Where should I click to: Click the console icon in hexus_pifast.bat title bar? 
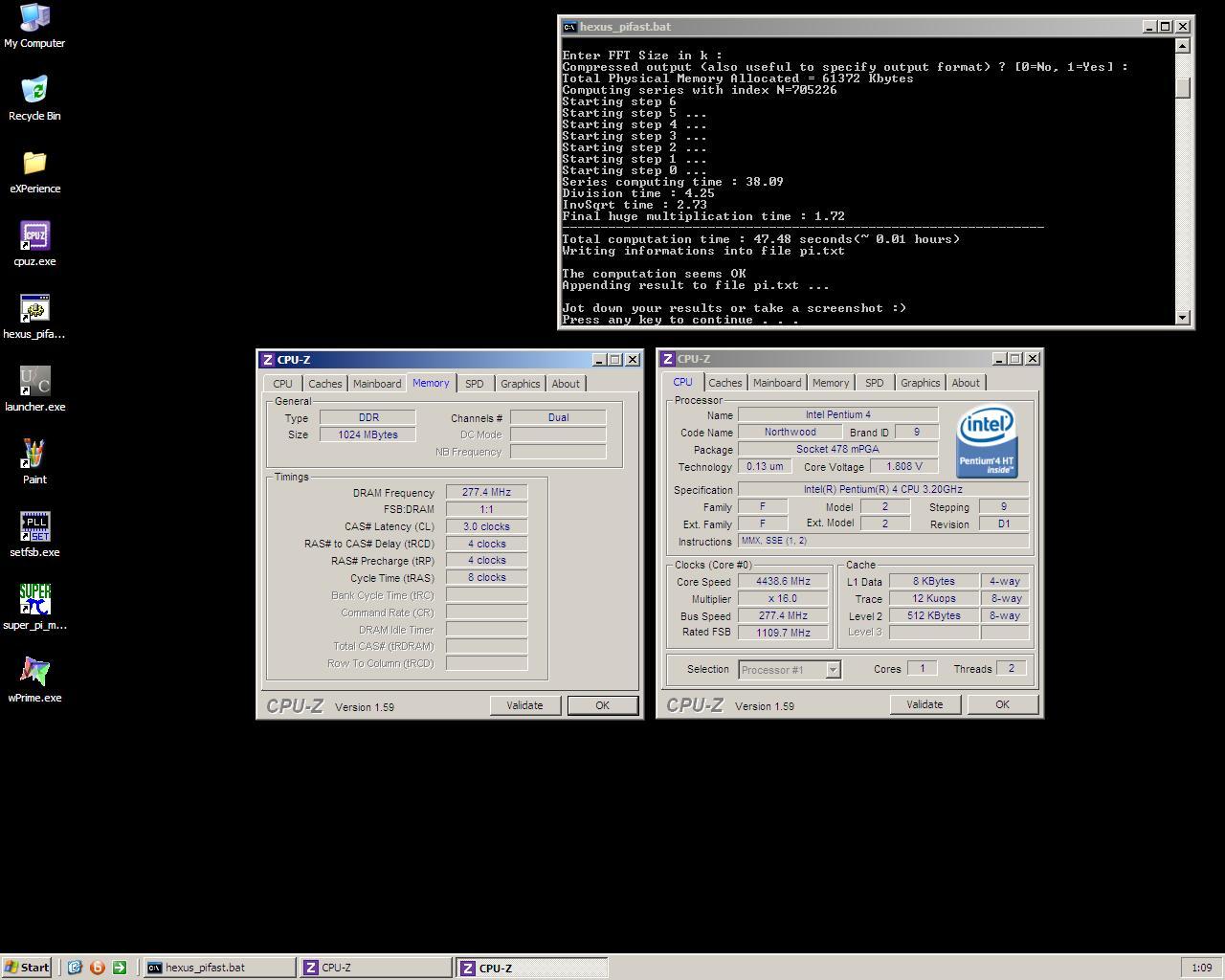(569, 27)
